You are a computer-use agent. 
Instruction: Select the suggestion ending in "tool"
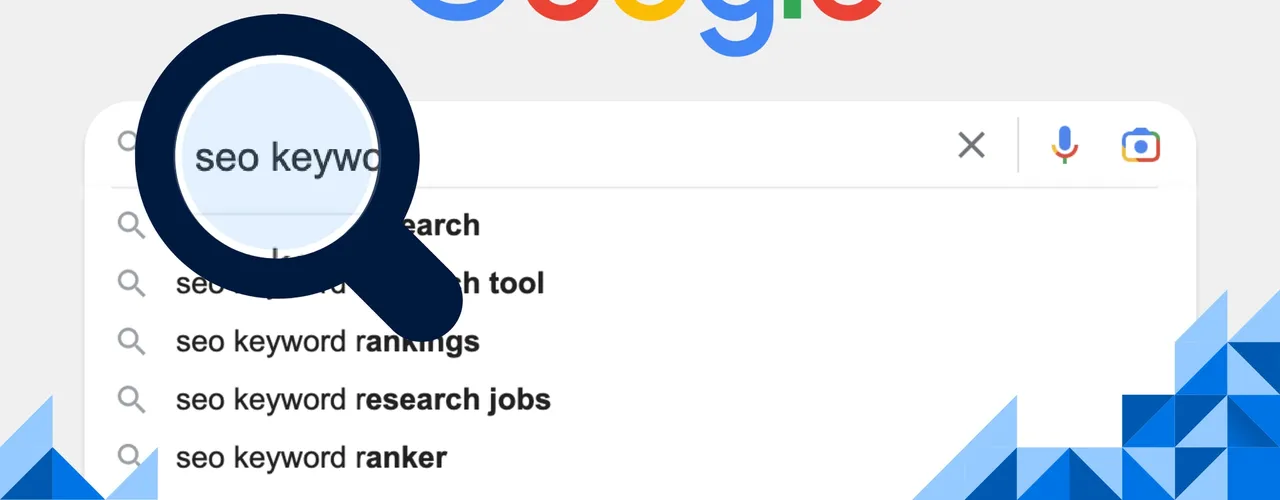(360, 283)
